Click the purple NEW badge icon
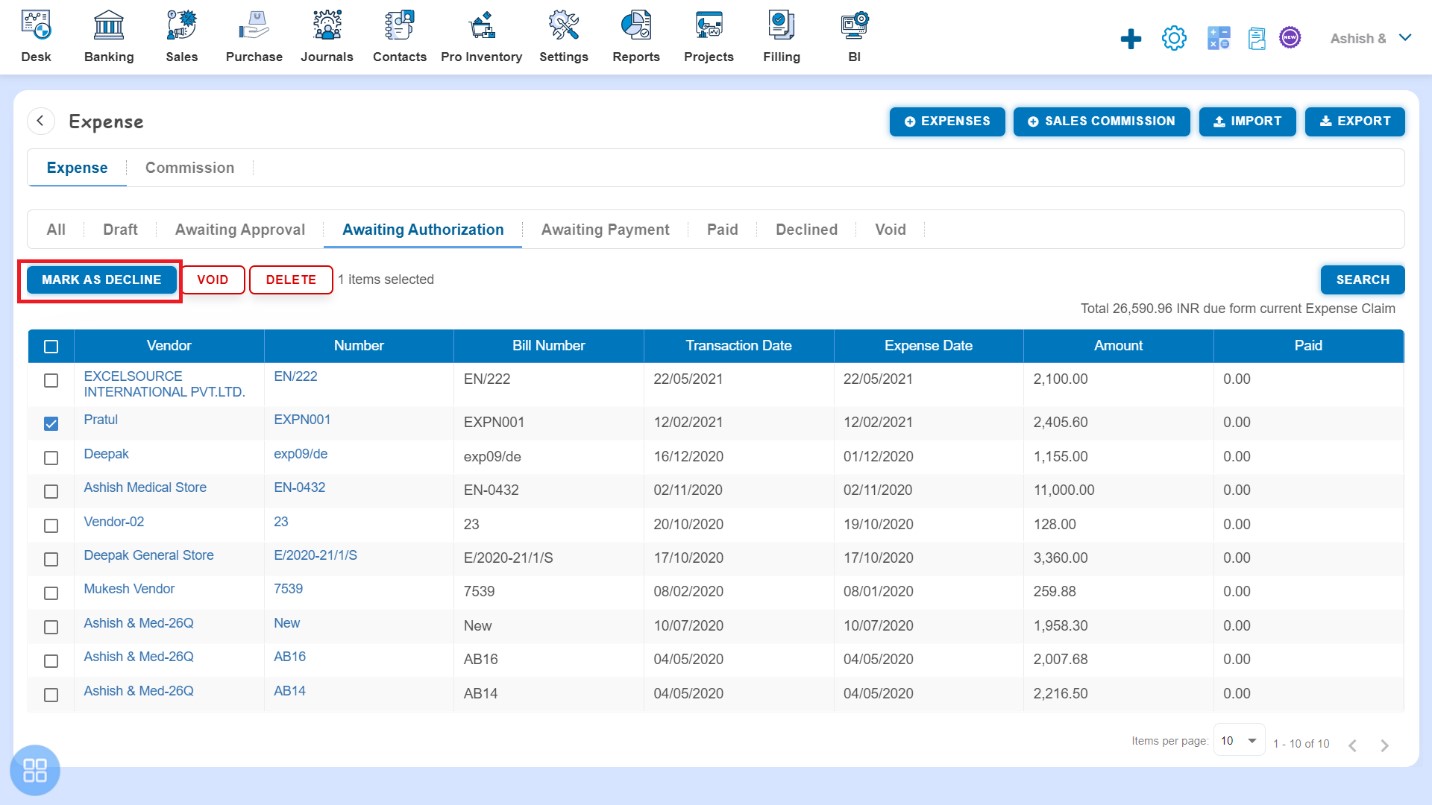The width and height of the screenshot is (1432, 805). (1290, 38)
